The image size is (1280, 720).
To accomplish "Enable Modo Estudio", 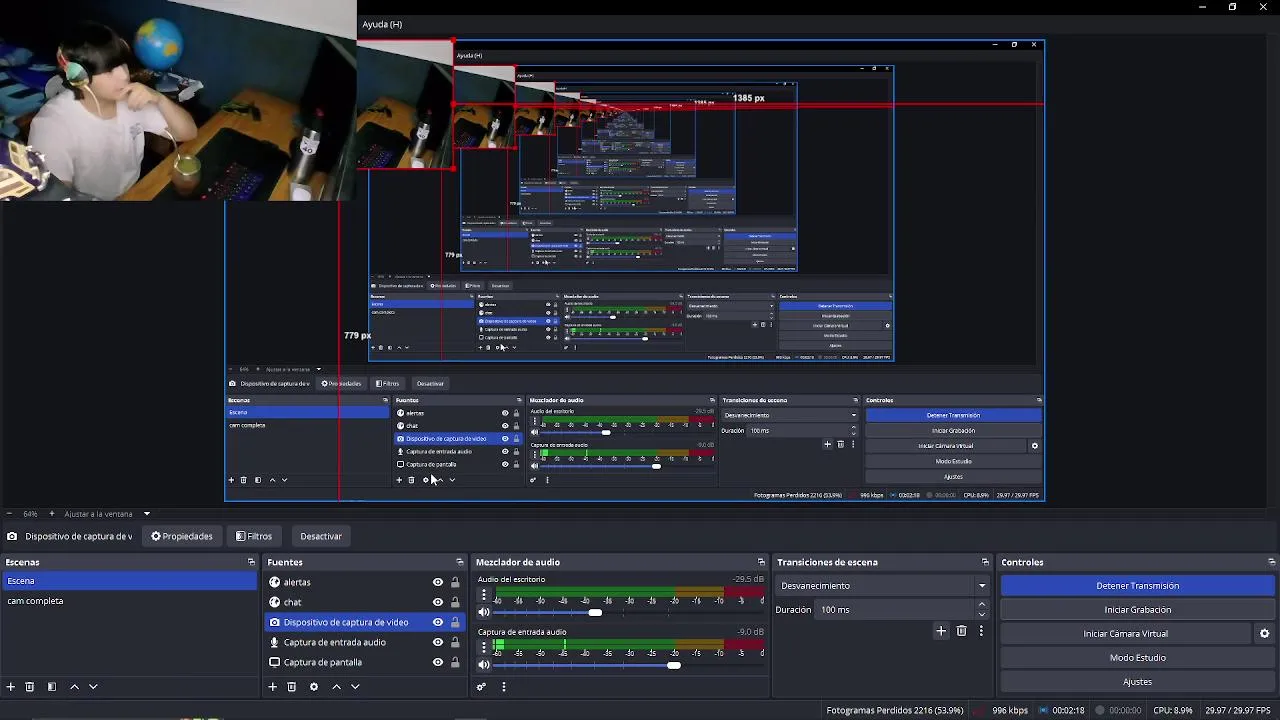I will tap(1138, 658).
